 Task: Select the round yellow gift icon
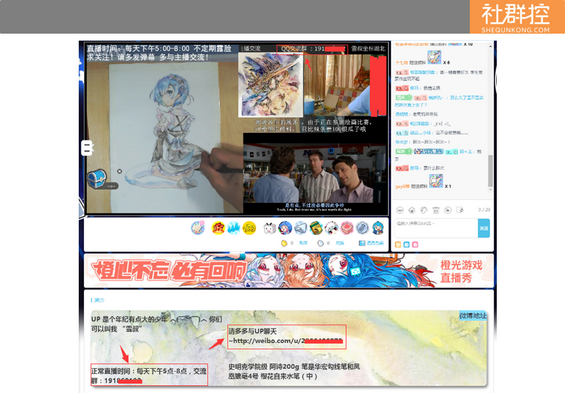(249, 228)
